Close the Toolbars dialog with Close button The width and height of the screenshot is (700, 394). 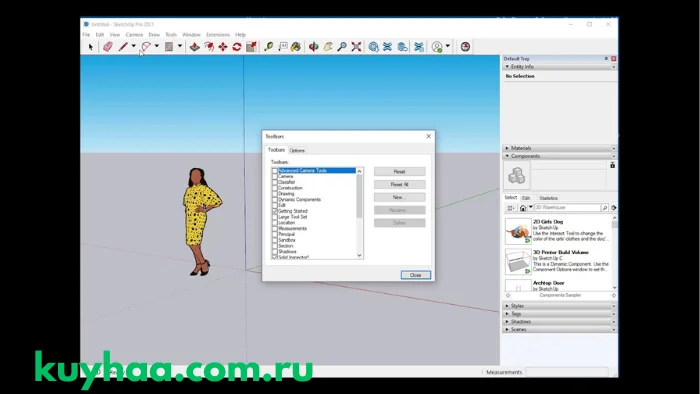pyautogui.click(x=416, y=275)
